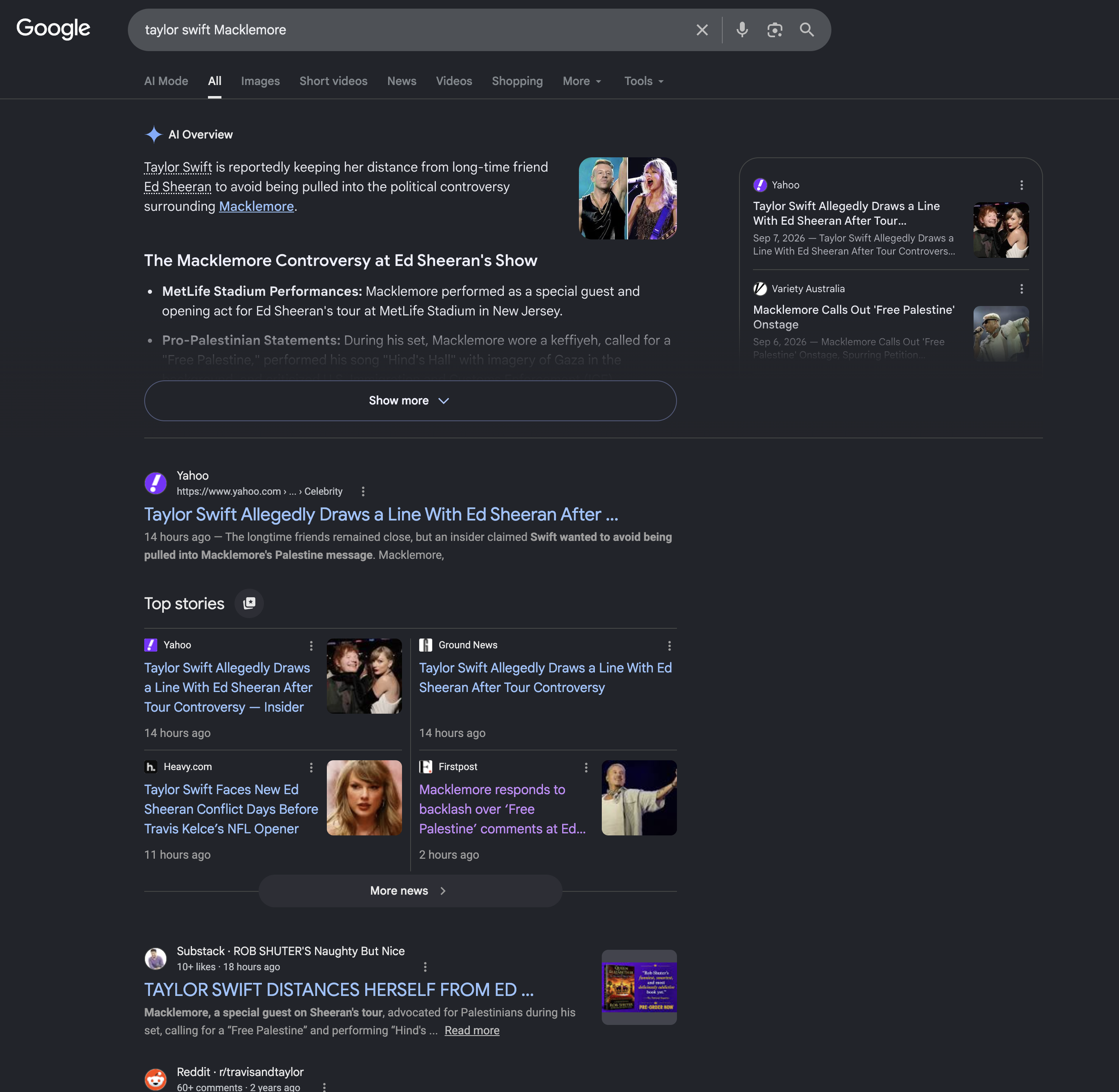1119x1092 pixels.
Task: Switch to News tab
Action: (401, 81)
